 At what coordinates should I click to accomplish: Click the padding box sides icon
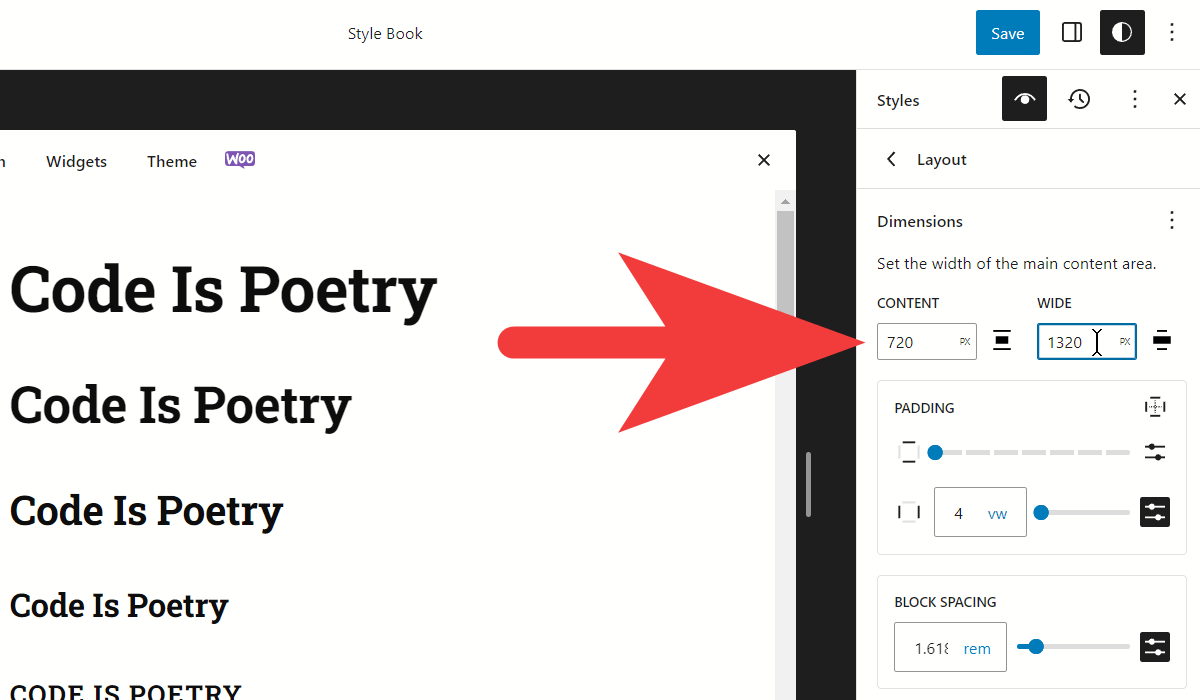[x=1155, y=407]
